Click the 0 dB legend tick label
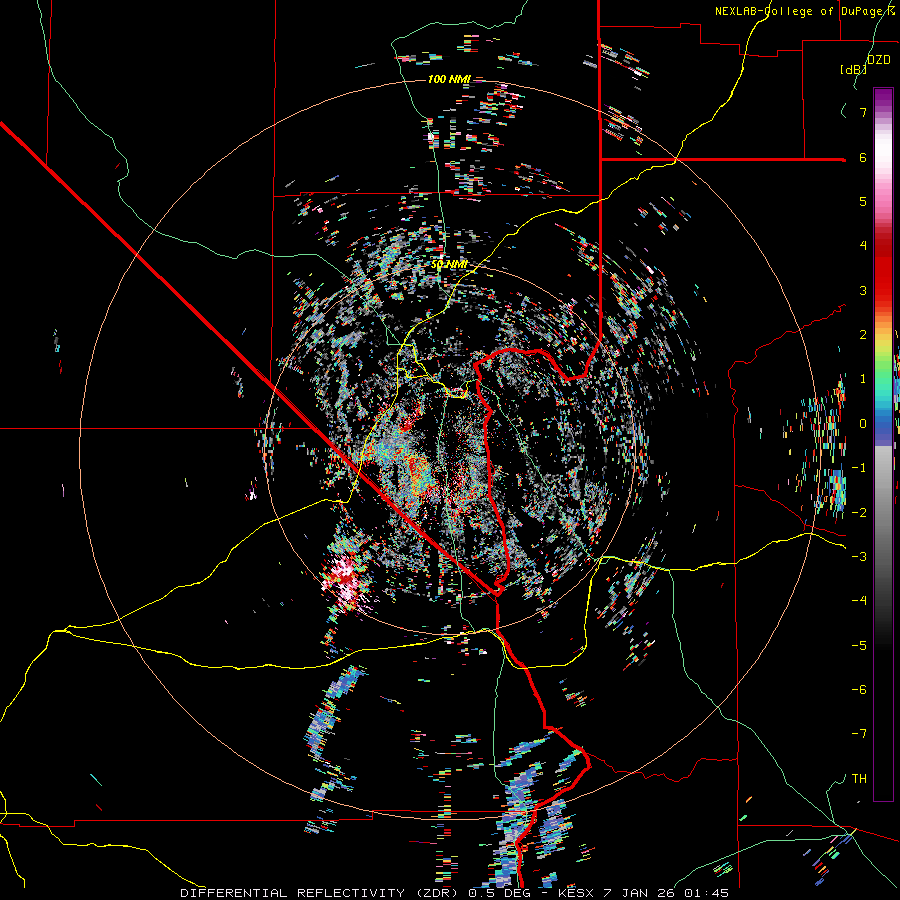The height and width of the screenshot is (900, 900). [x=863, y=424]
